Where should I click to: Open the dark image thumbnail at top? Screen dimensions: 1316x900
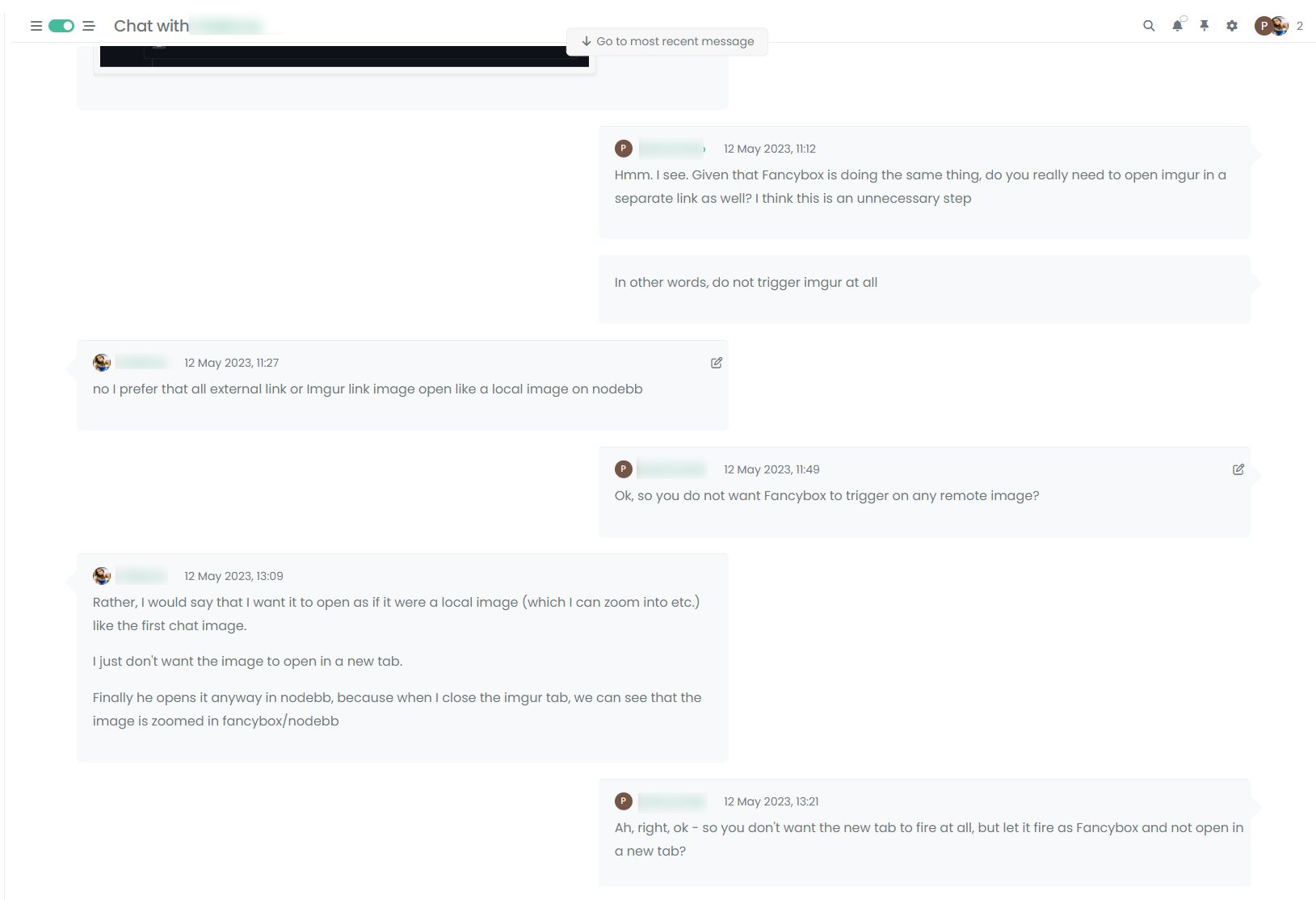coord(344,57)
